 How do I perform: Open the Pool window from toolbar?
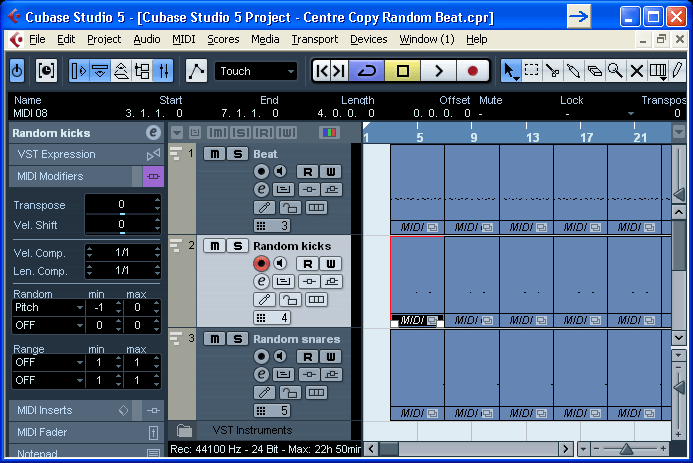[142, 71]
